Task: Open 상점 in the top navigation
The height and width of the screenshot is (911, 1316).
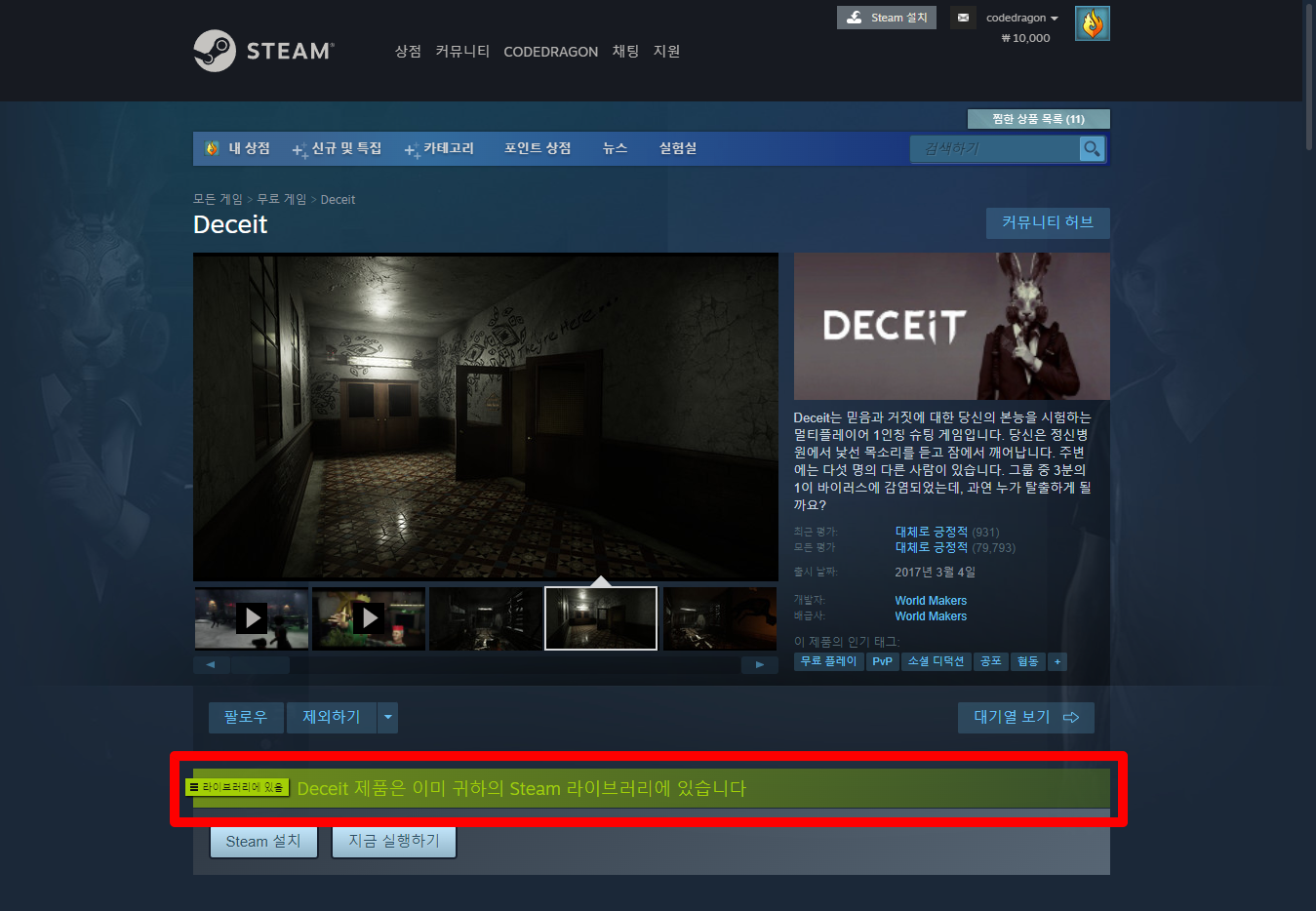Action: pyautogui.click(x=408, y=52)
